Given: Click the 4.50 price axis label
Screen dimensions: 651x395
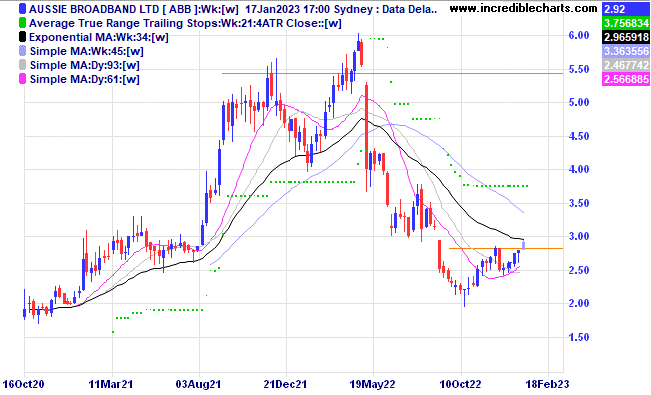Looking at the screenshot, I should [x=579, y=136].
